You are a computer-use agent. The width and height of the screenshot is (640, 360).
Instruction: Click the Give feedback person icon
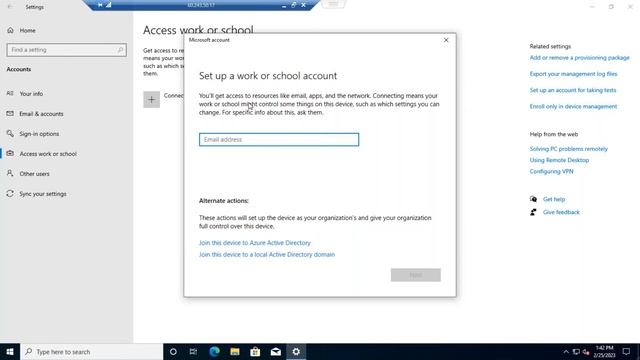[x=533, y=212]
